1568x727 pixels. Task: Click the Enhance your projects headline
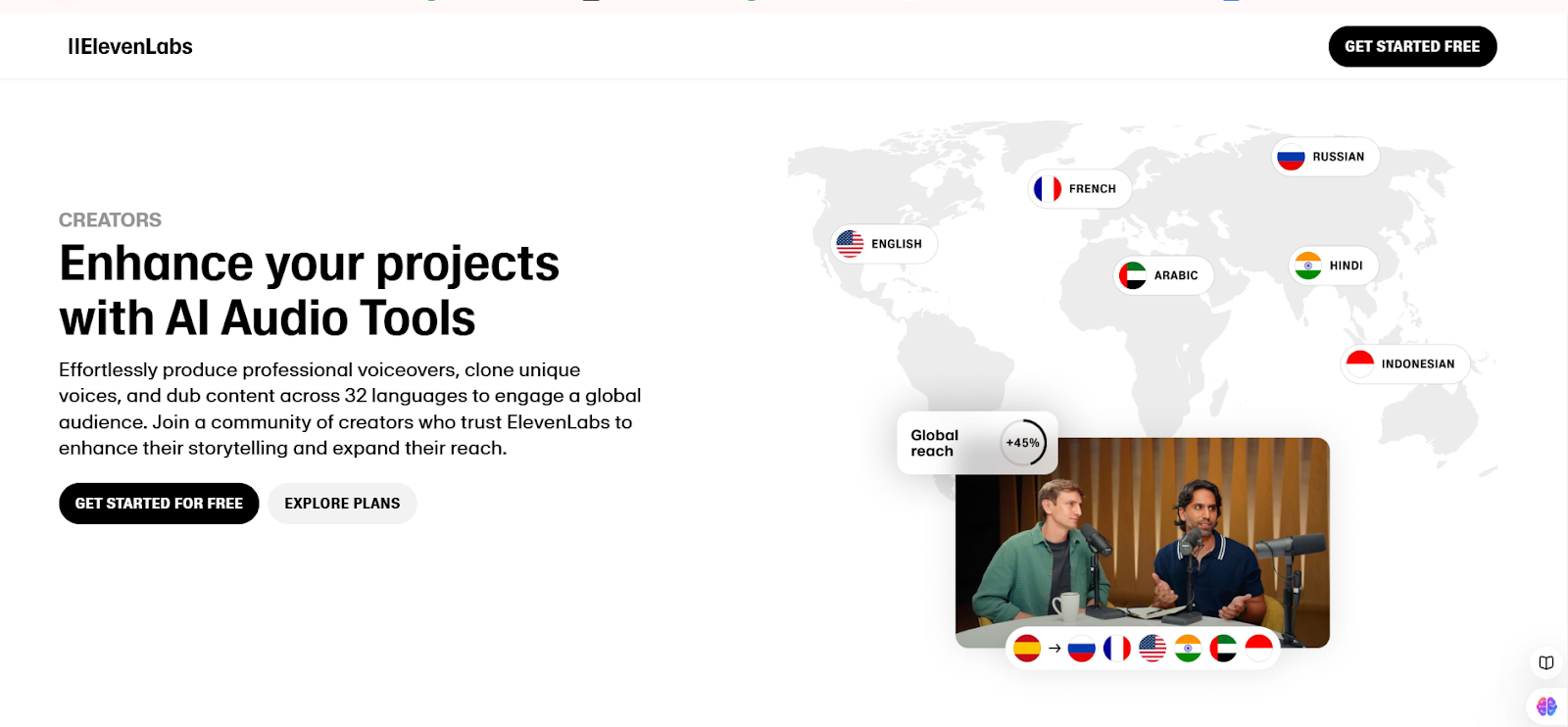pos(309,290)
